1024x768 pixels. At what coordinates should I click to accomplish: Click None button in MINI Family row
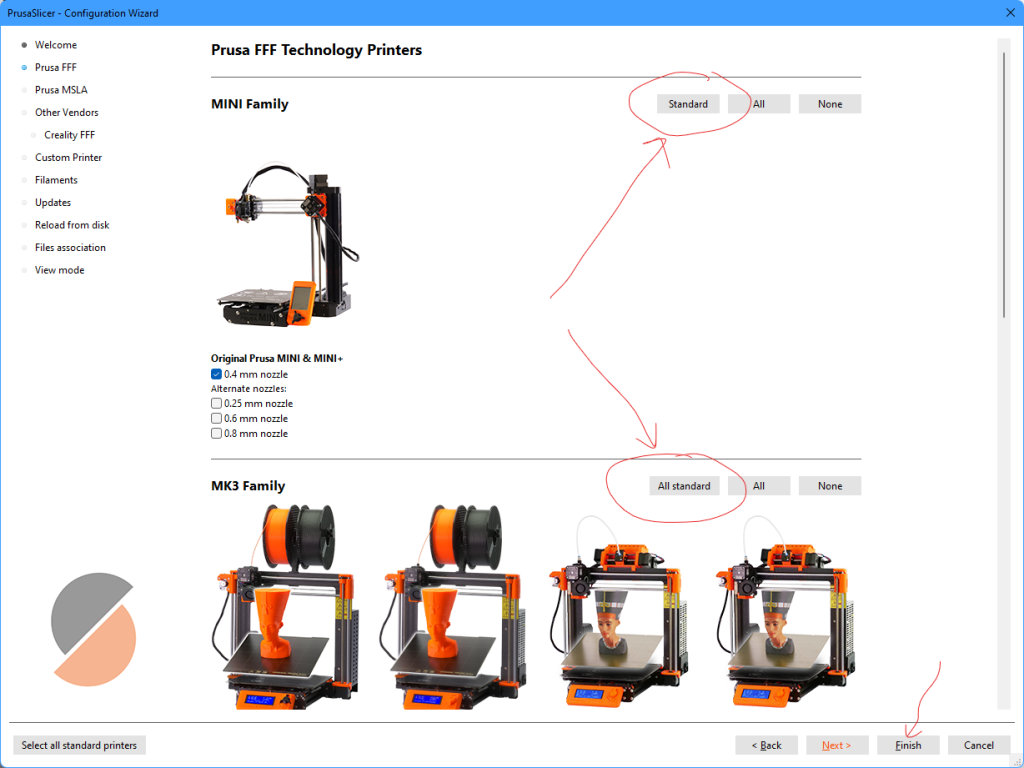click(829, 104)
